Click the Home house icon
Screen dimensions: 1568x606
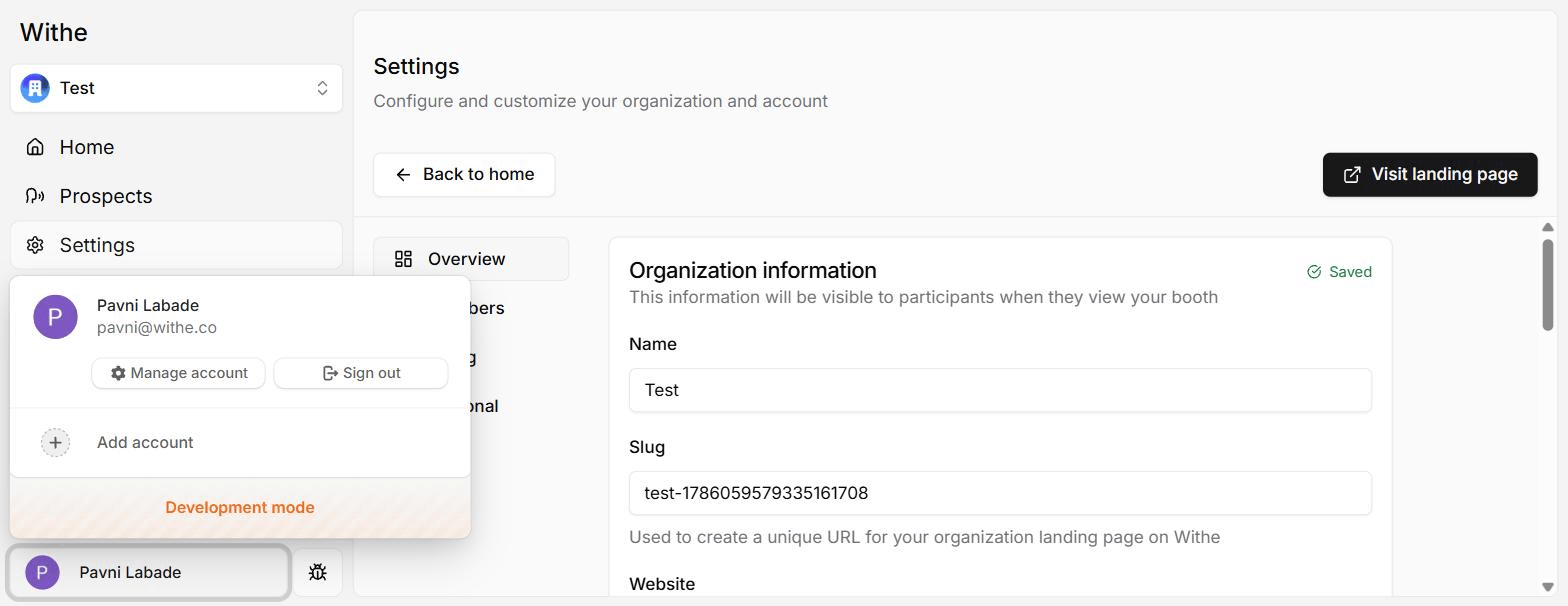35,147
